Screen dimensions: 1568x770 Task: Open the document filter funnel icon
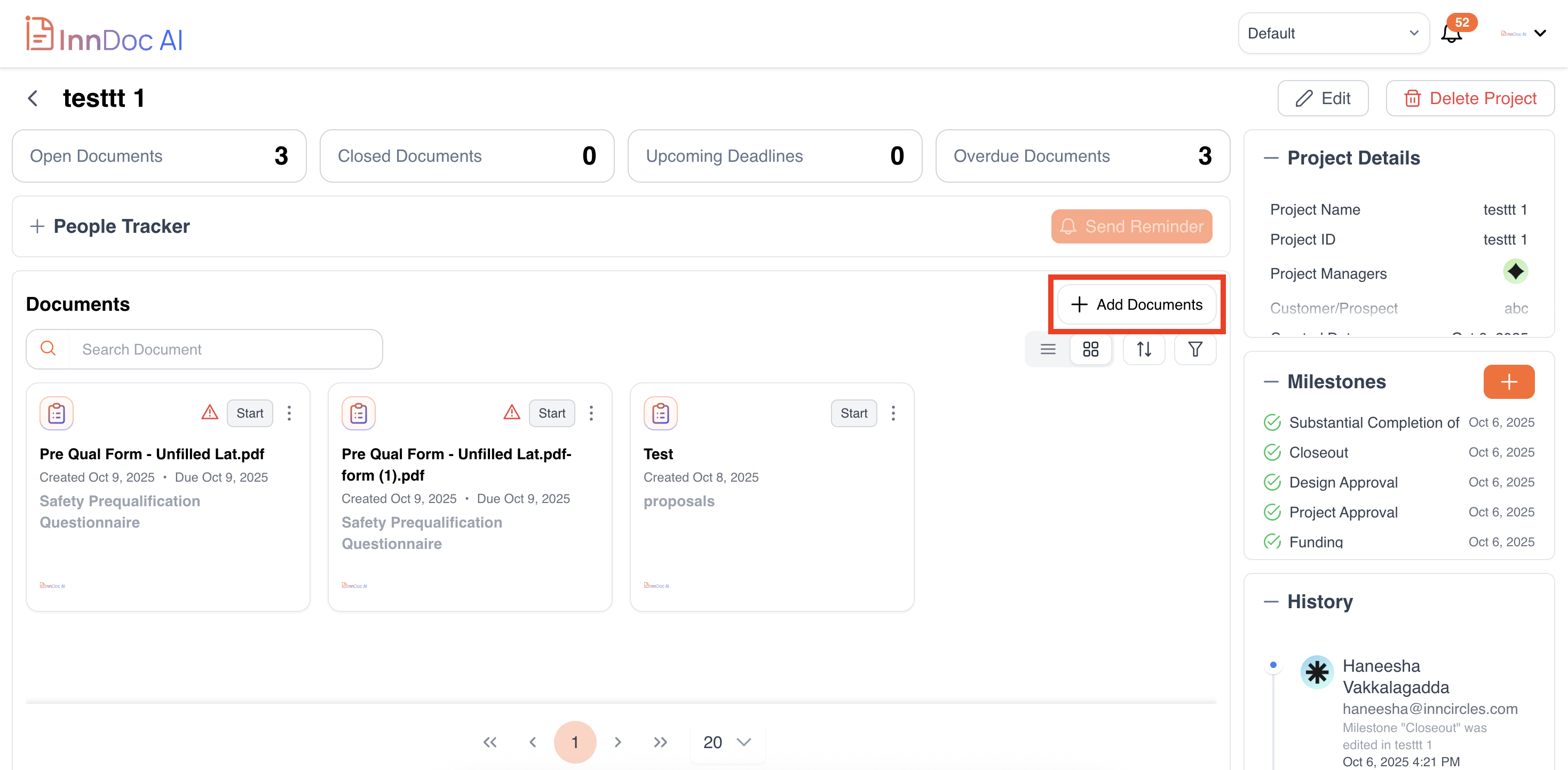point(1195,349)
